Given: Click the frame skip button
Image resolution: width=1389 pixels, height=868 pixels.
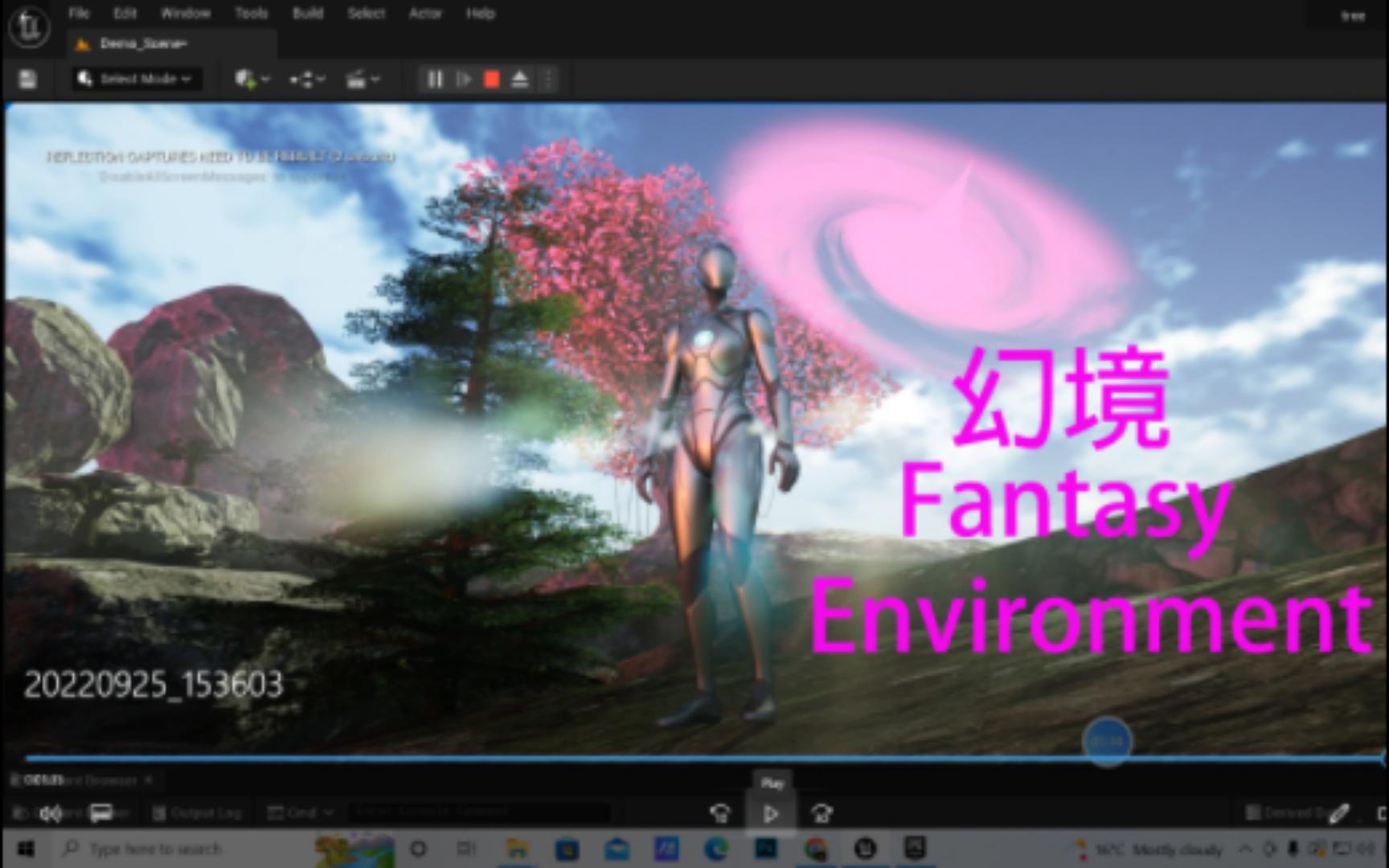Looking at the screenshot, I should 464,79.
